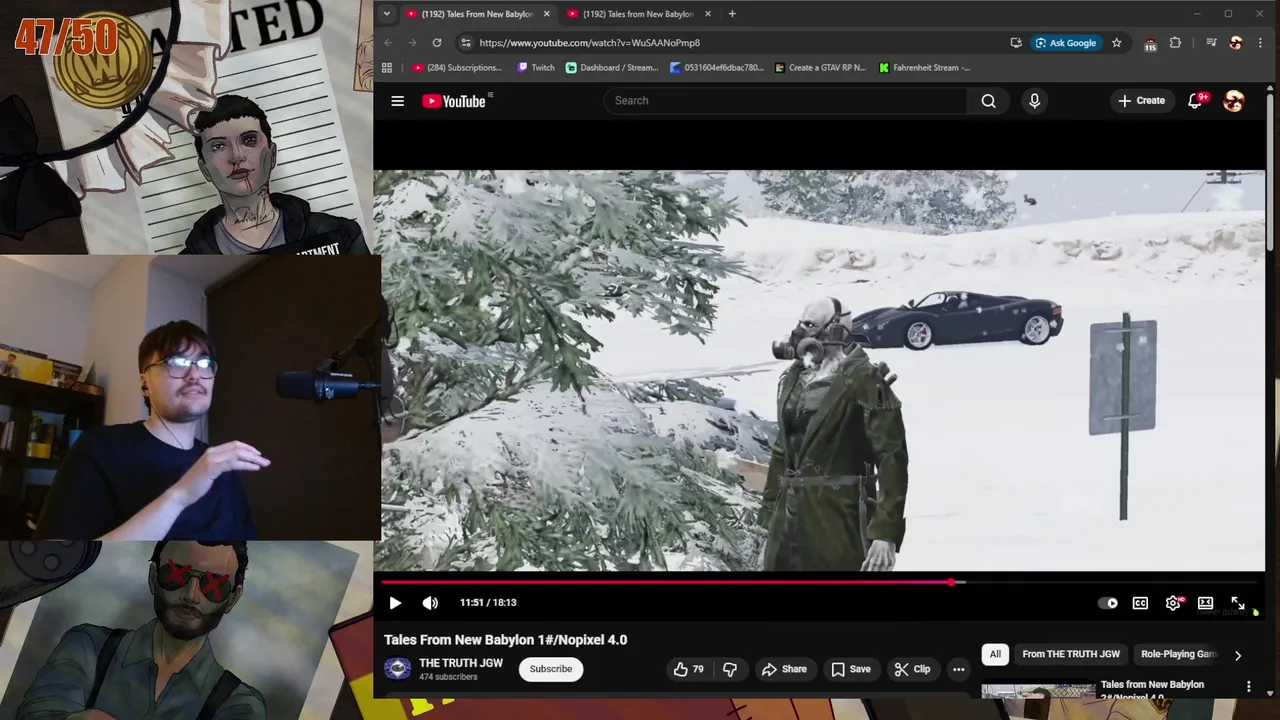Open the Chrome three-dot menu
1280x720 pixels.
1259,43
